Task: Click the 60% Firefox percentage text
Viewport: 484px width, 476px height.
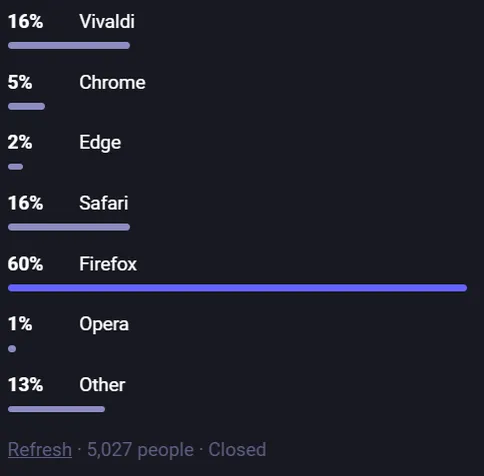Action: point(26,264)
